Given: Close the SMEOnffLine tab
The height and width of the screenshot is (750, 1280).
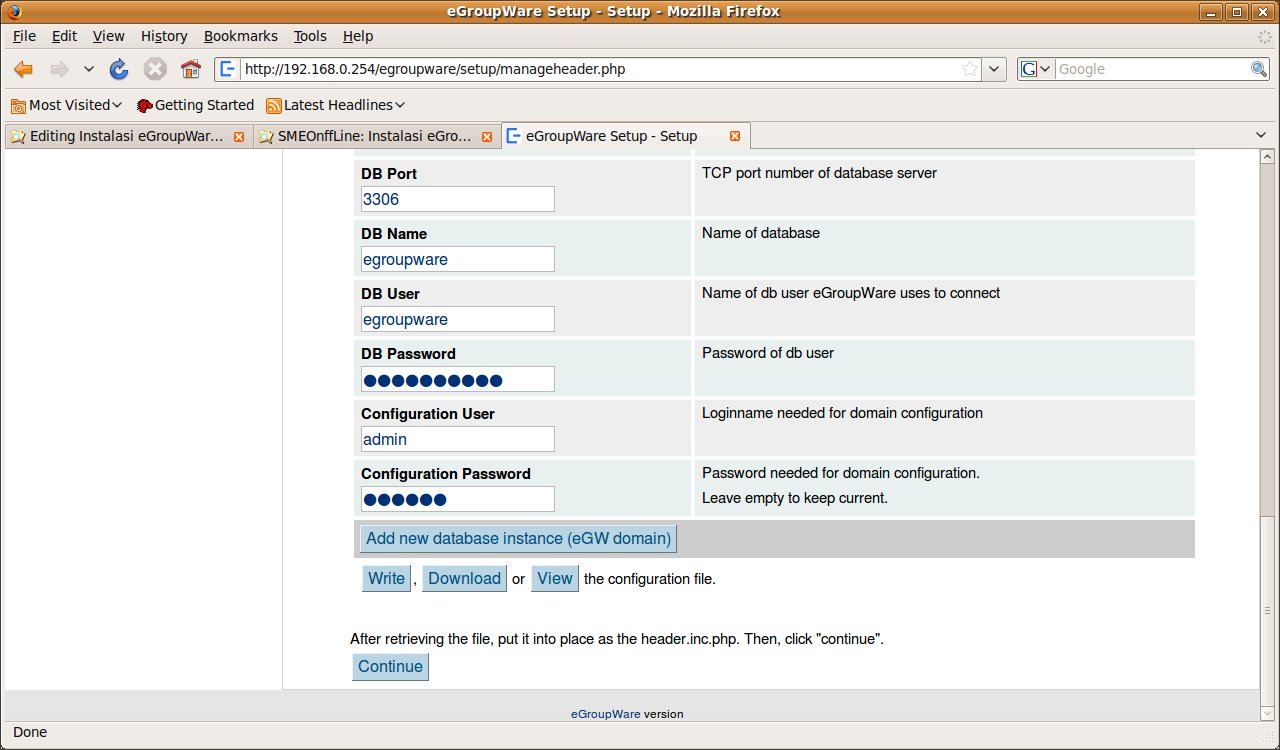Looking at the screenshot, I should (487, 136).
